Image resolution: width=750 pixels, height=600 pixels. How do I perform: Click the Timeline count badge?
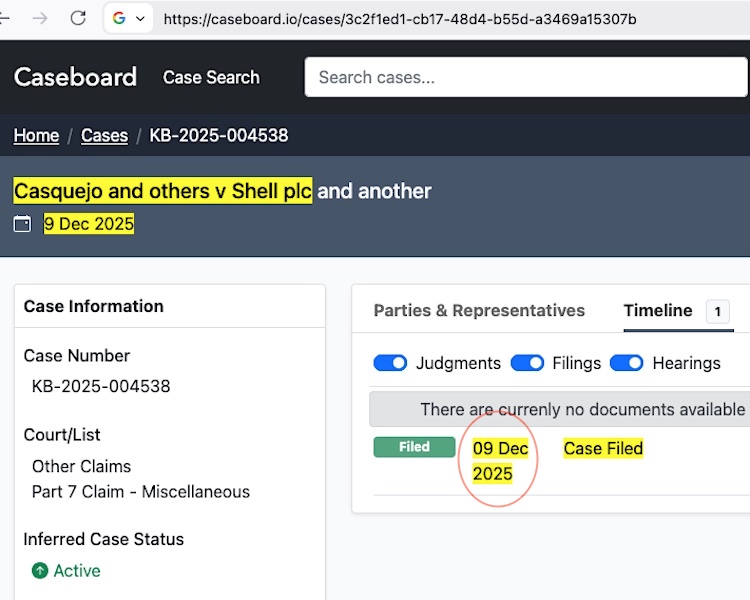pos(717,312)
